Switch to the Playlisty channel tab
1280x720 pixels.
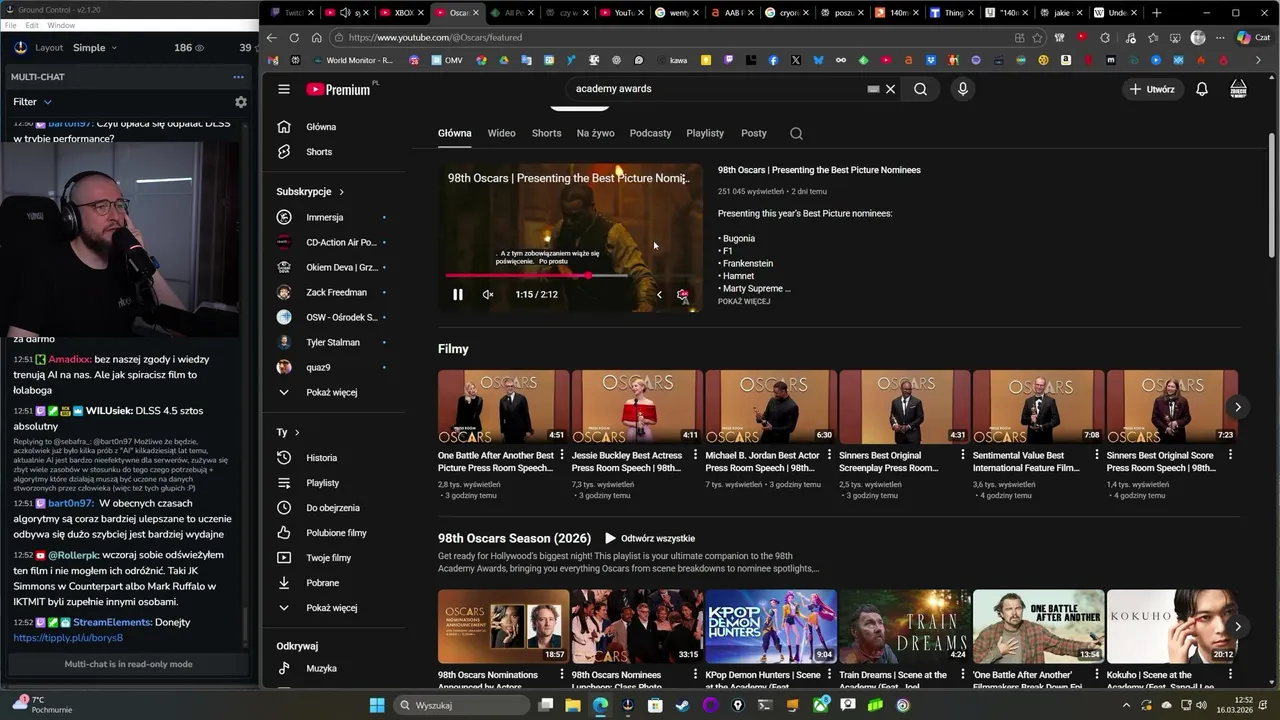coord(705,133)
